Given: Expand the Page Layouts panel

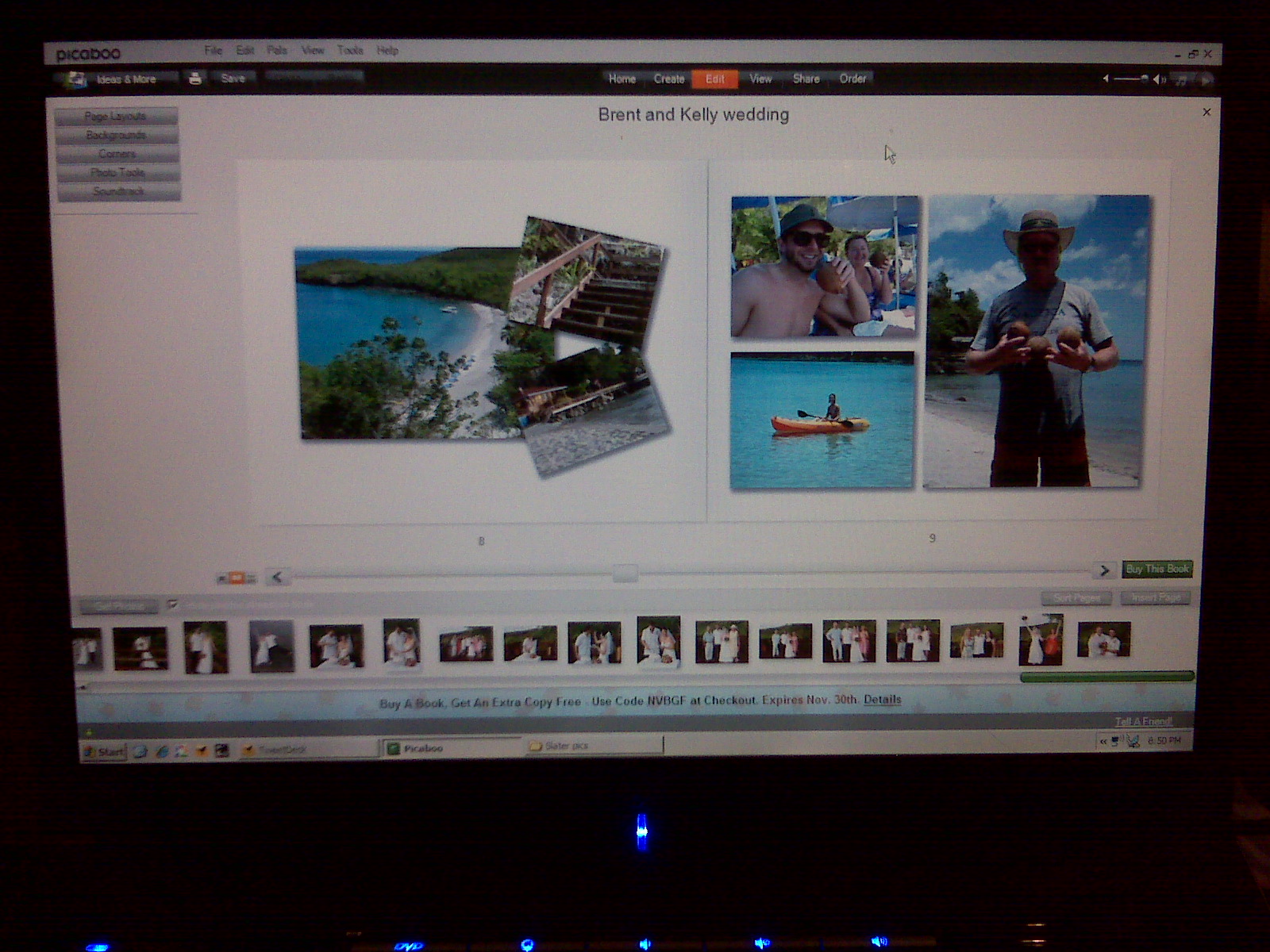Looking at the screenshot, I should [116, 117].
